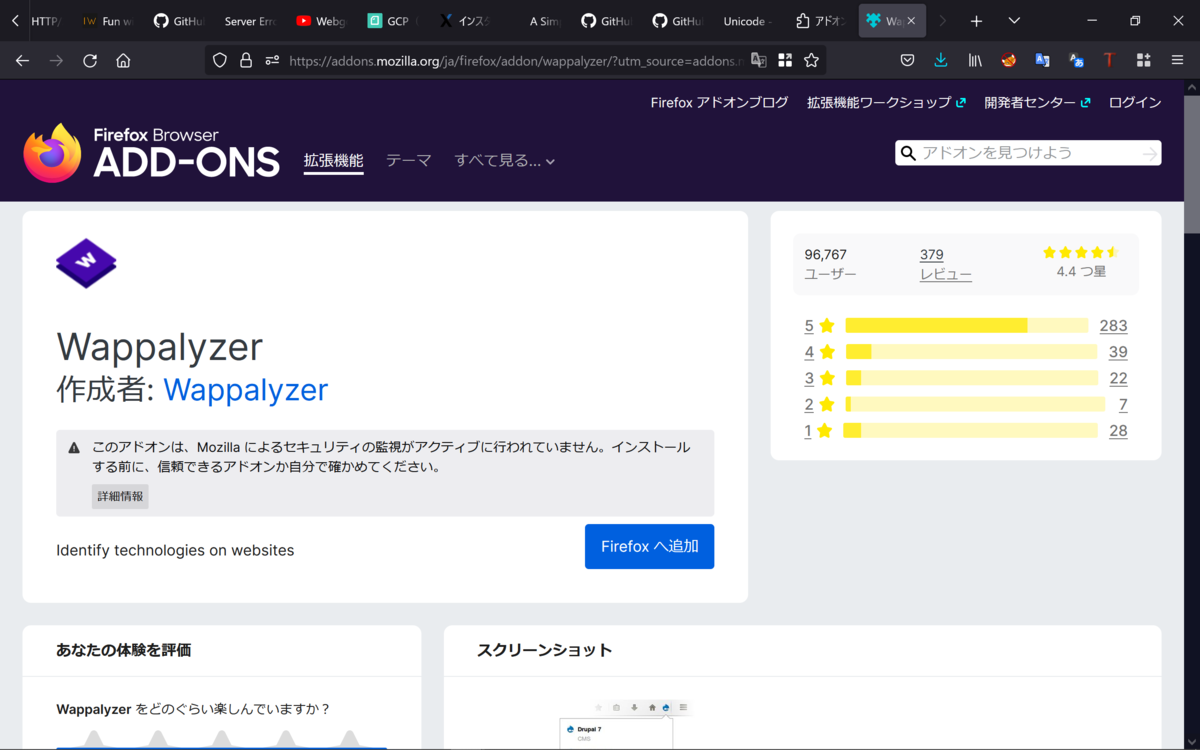Click the Firefox Browser Add-ons logo
The image size is (1200, 750).
click(x=152, y=153)
